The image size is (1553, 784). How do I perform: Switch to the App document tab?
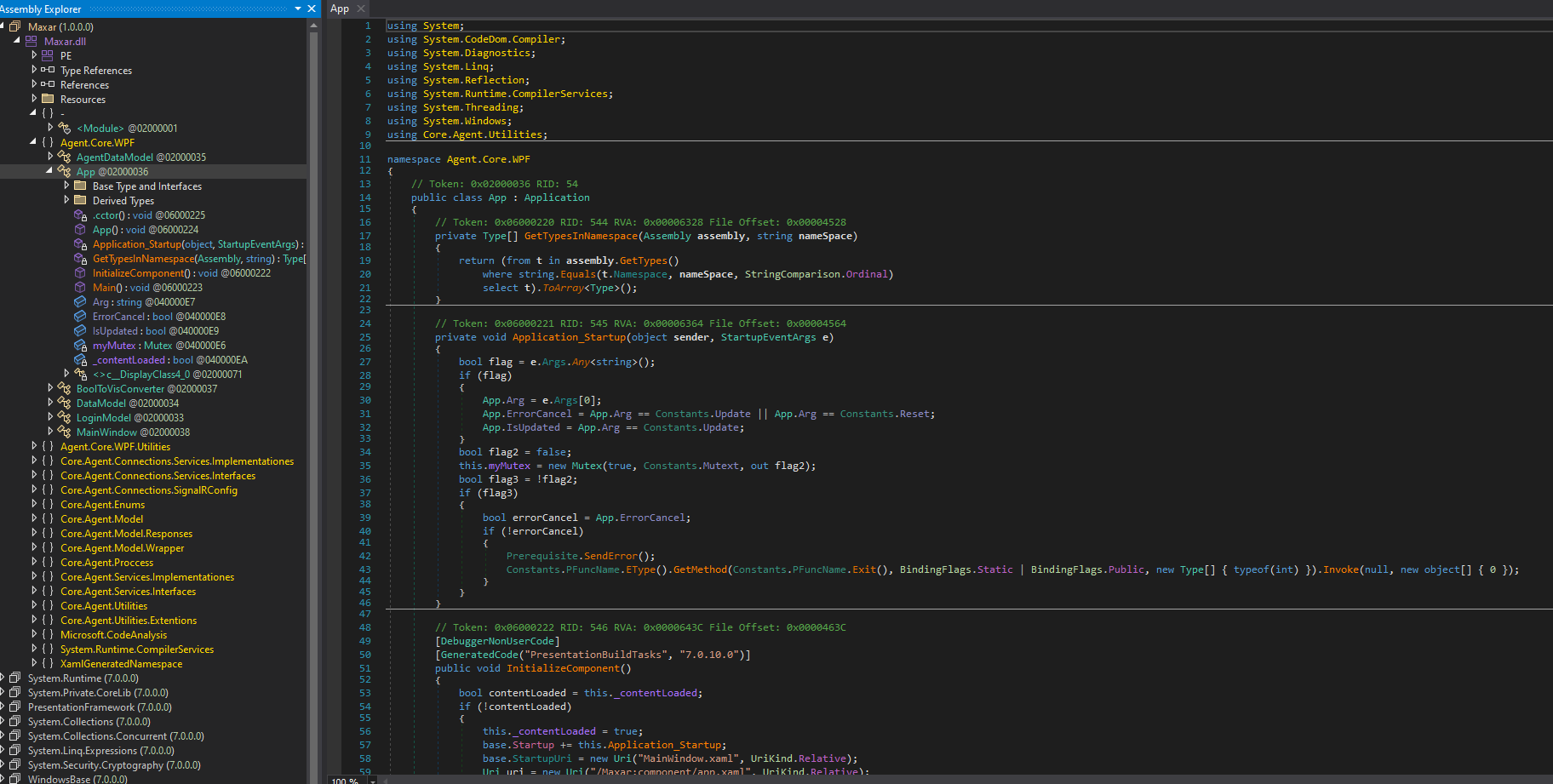(340, 9)
